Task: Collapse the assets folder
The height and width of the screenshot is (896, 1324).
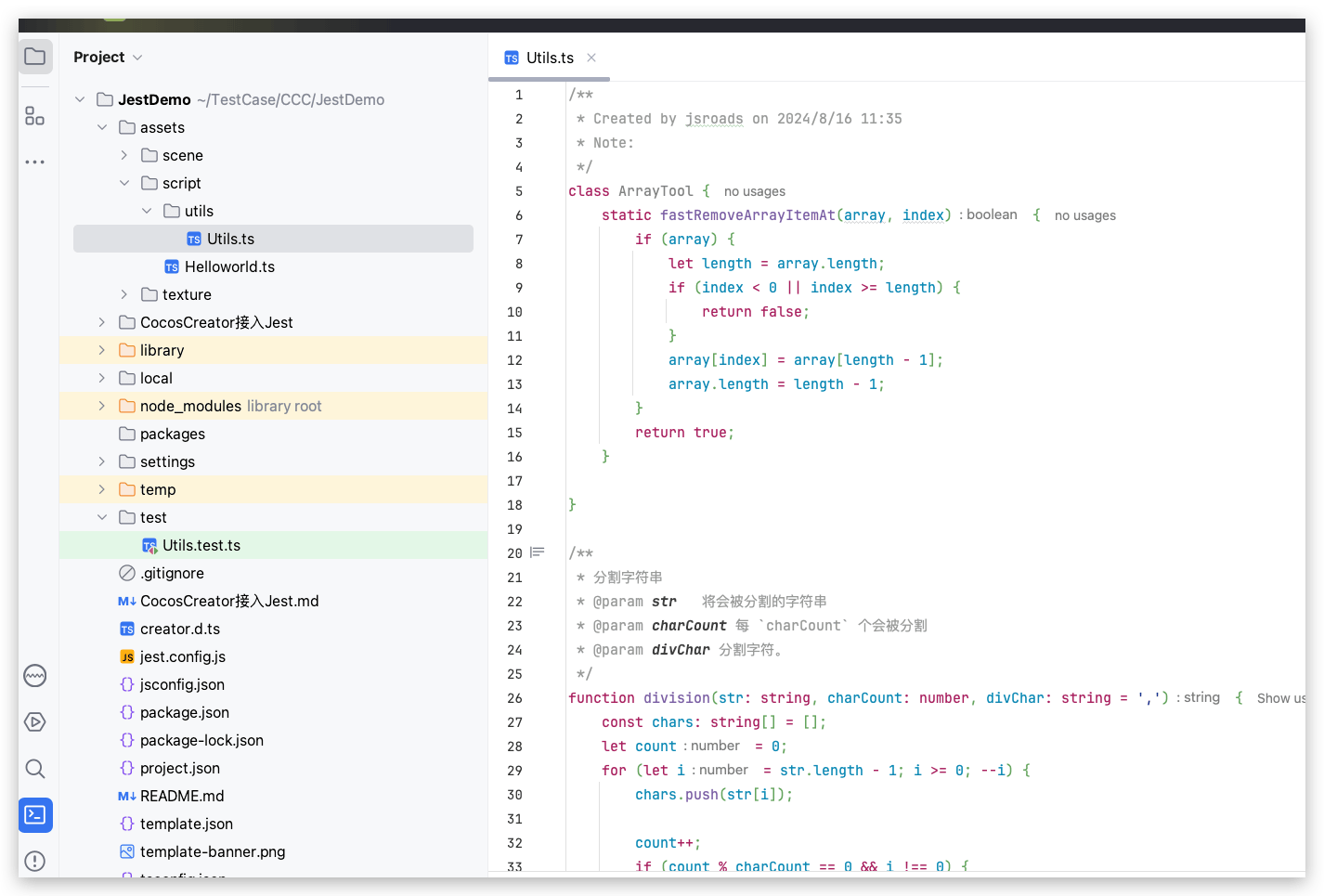Action: pos(102,127)
